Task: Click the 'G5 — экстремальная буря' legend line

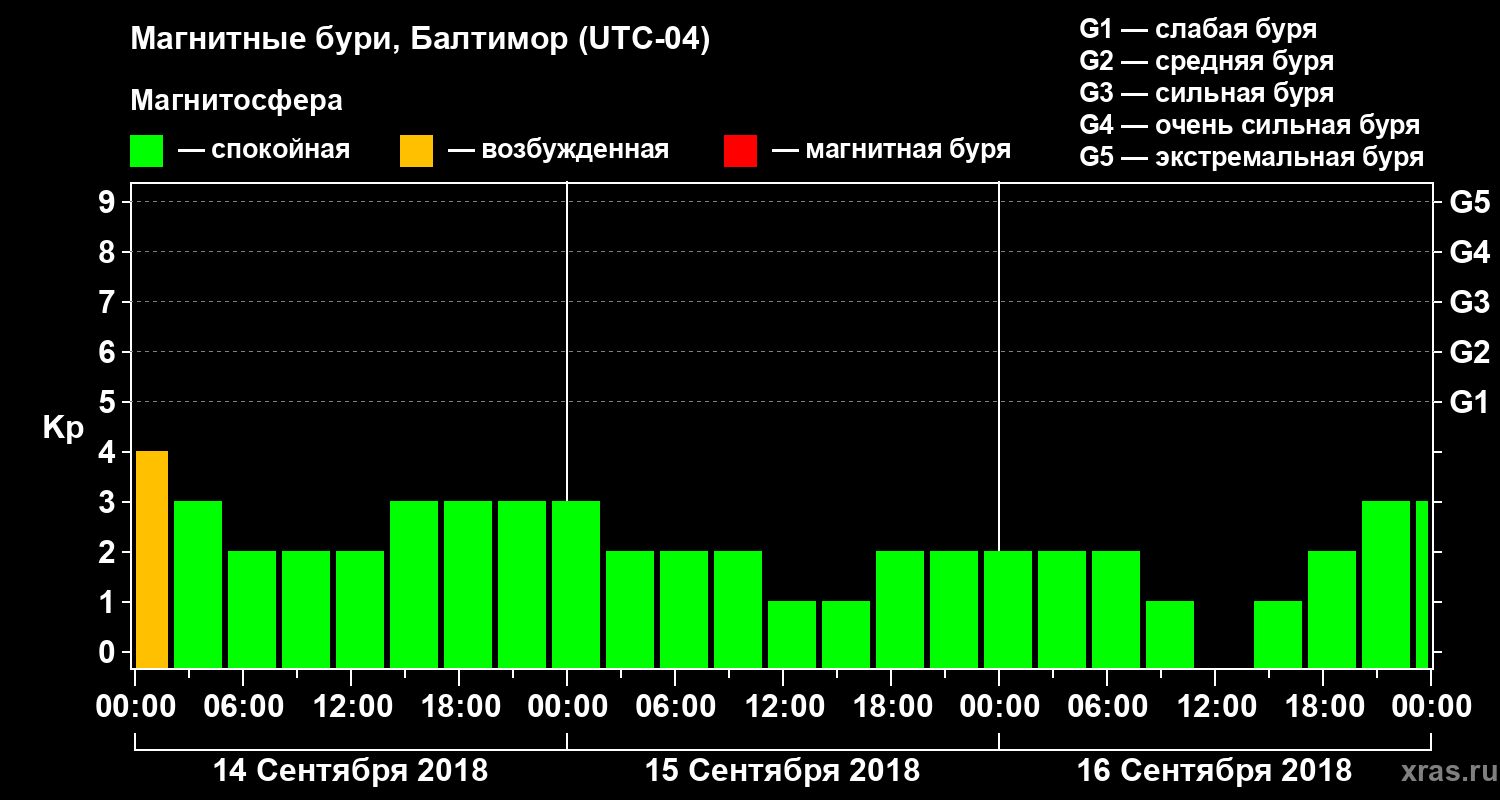Action: (x=1251, y=157)
